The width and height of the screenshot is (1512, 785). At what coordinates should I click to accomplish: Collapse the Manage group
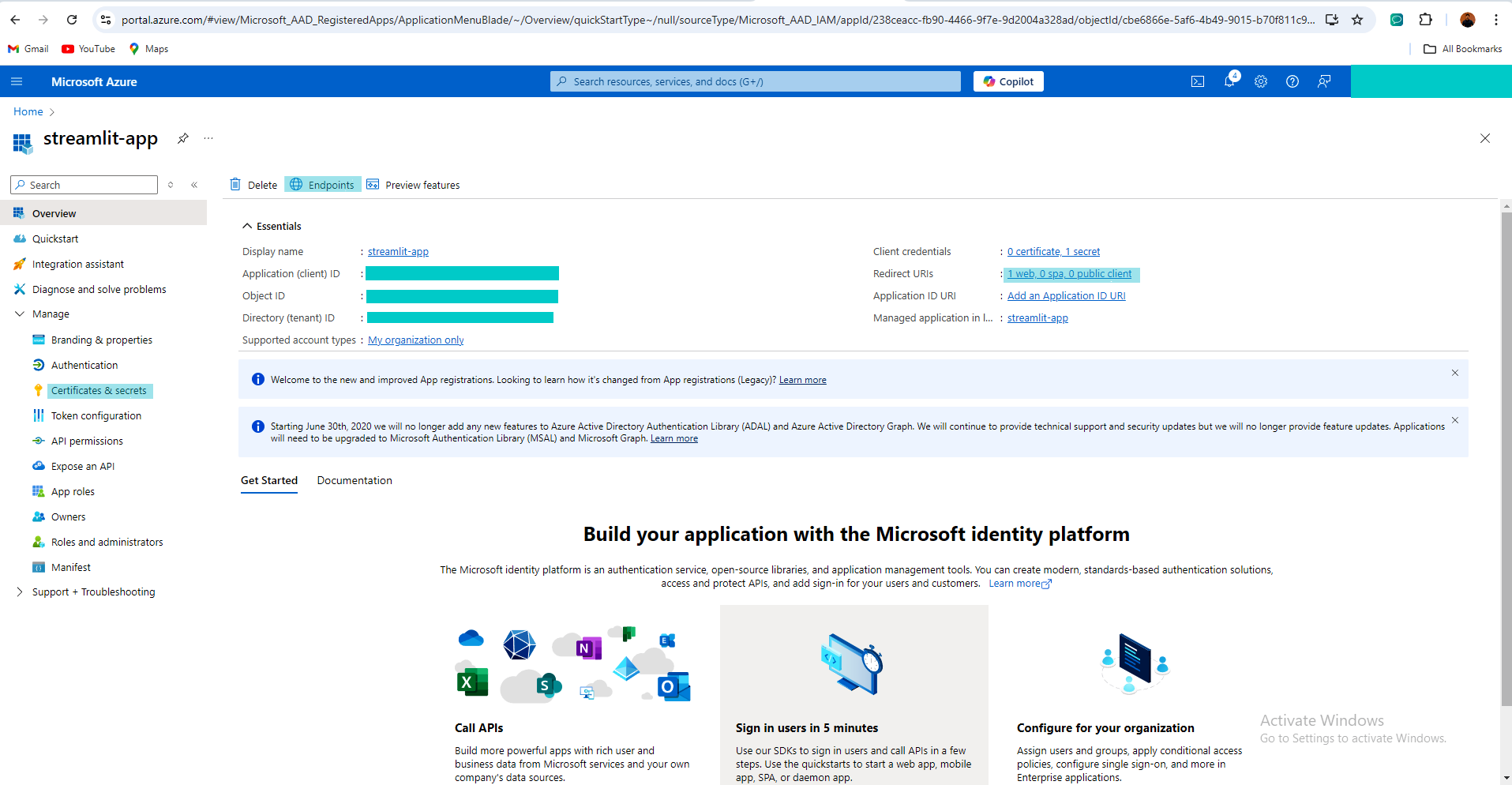[20, 313]
